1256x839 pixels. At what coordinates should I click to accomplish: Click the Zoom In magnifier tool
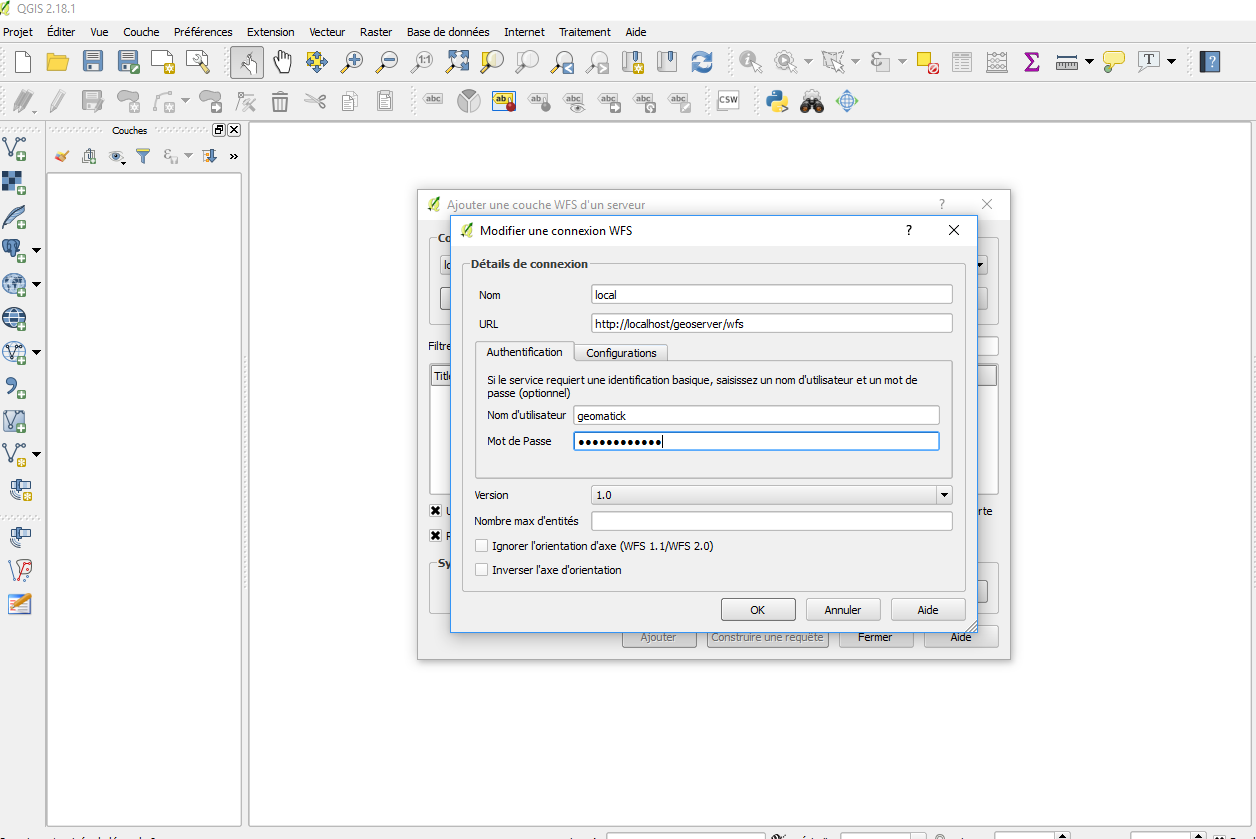pyautogui.click(x=352, y=62)
